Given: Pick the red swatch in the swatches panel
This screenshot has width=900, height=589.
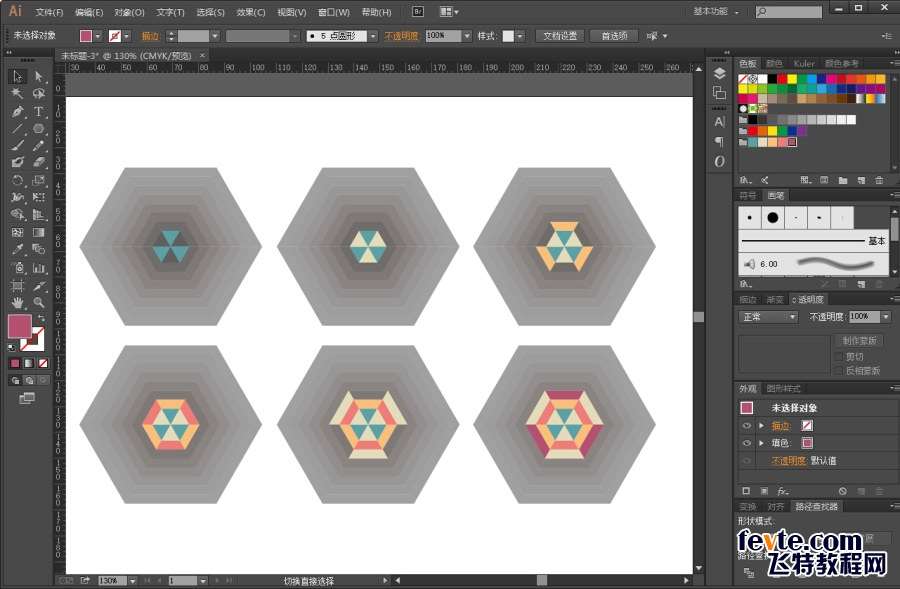Looking at the screenshot, I should (x=782, y=79).
